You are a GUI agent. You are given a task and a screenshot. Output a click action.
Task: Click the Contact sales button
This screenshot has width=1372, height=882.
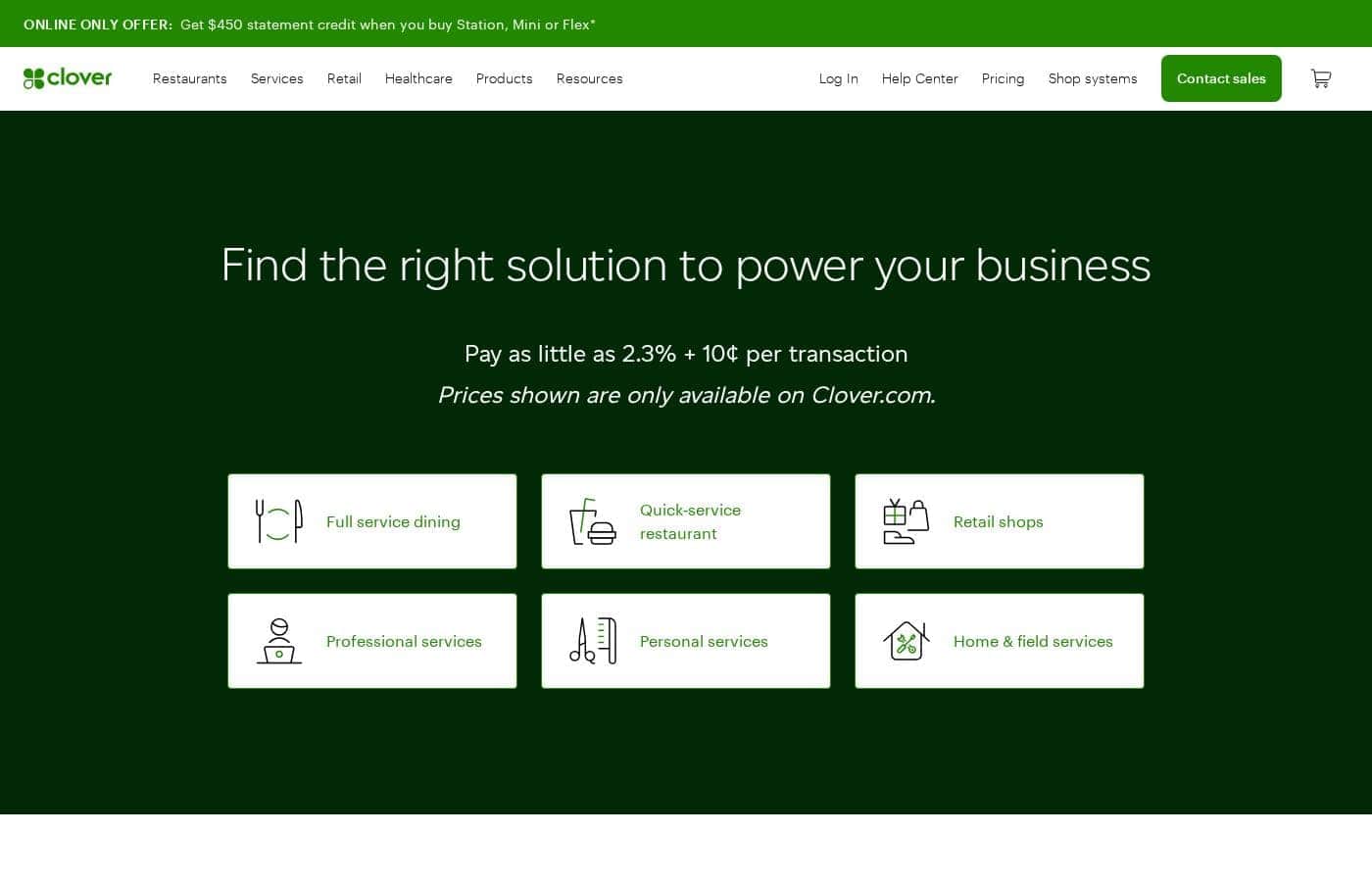coord(1221,78)
